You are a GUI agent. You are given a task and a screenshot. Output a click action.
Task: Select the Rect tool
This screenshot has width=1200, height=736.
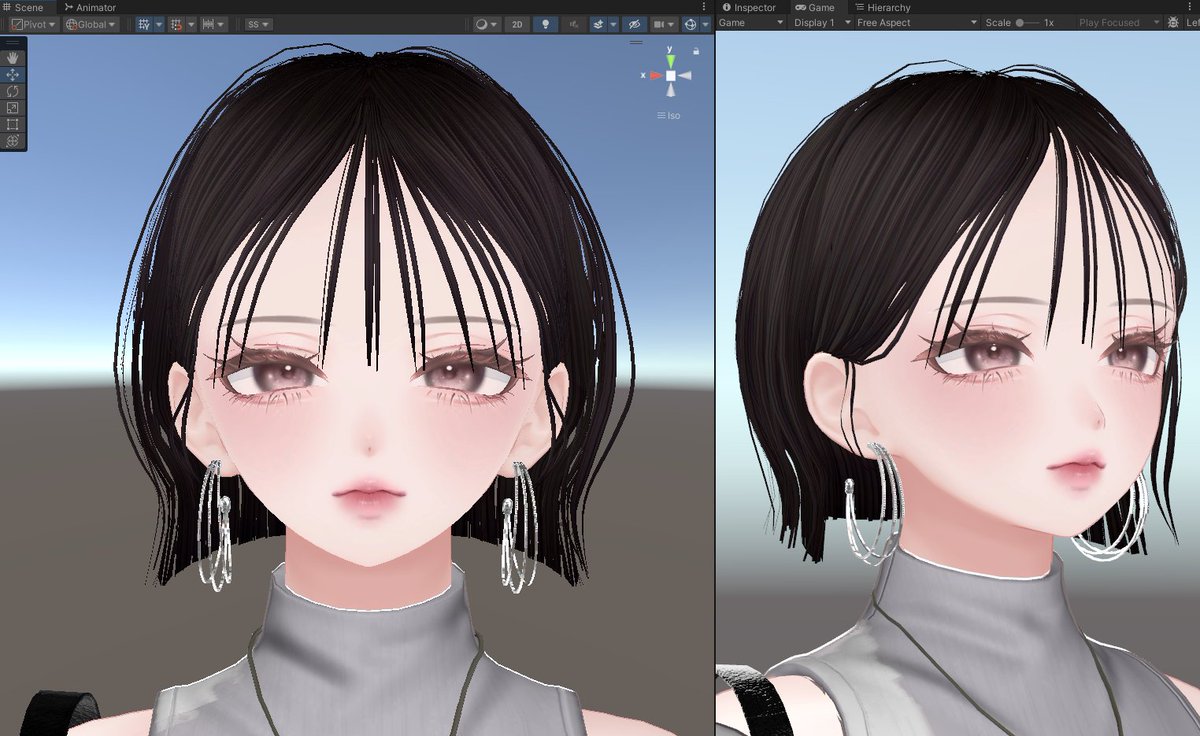point(13,125)
